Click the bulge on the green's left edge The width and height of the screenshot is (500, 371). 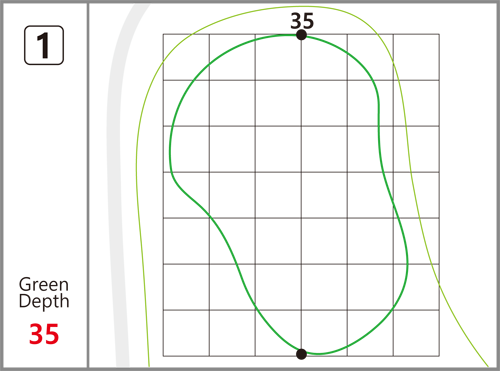pos(171,150)
